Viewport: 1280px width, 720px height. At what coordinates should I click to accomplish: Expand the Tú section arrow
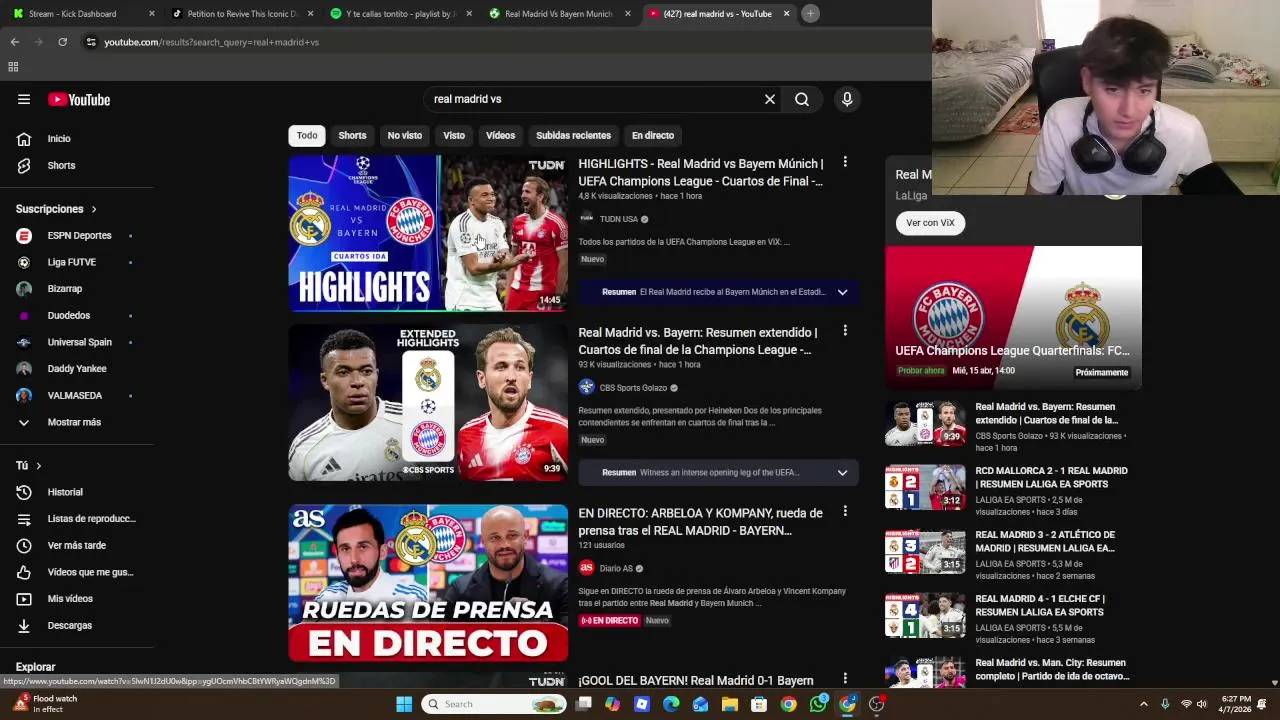(39, 466)
